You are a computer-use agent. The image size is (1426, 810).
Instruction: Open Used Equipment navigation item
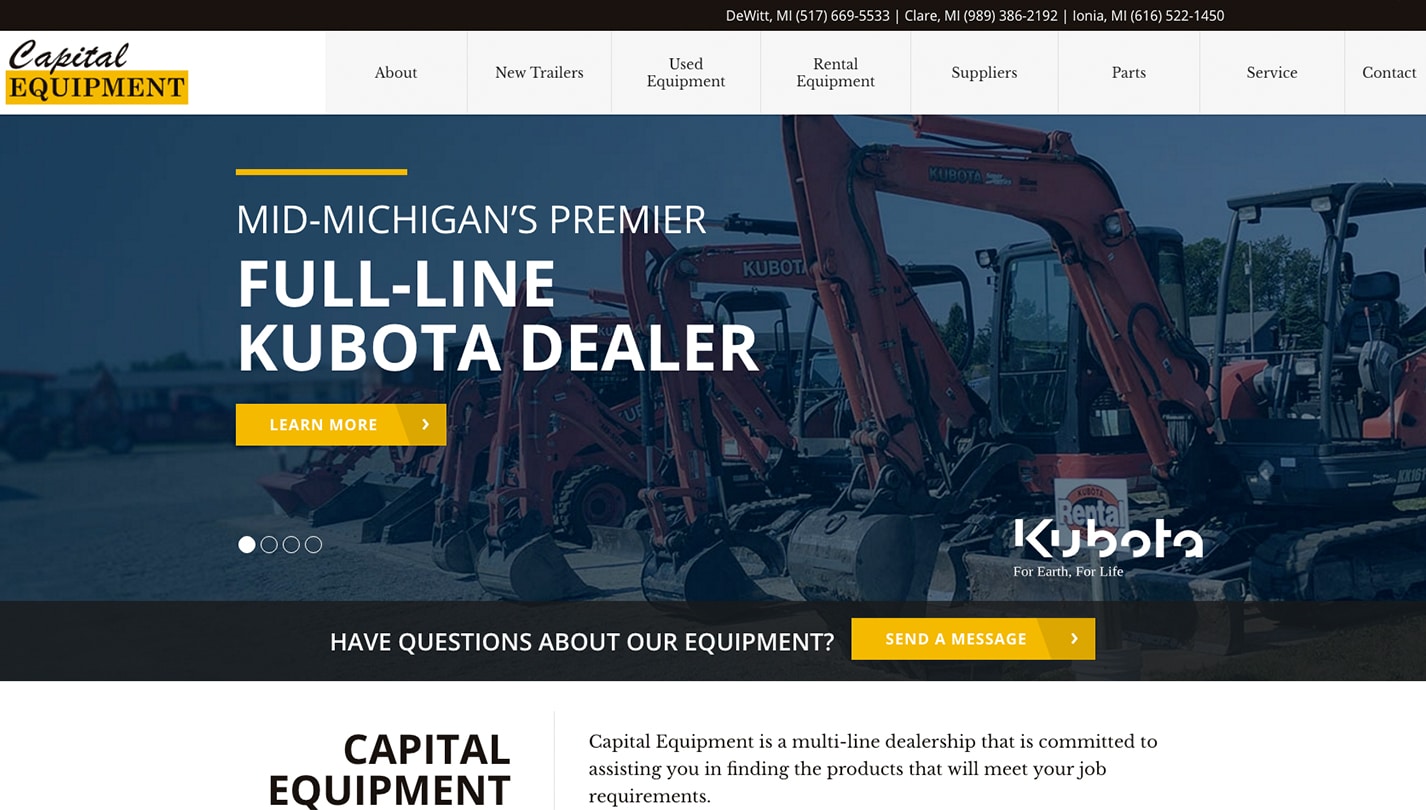coord(686,73)
